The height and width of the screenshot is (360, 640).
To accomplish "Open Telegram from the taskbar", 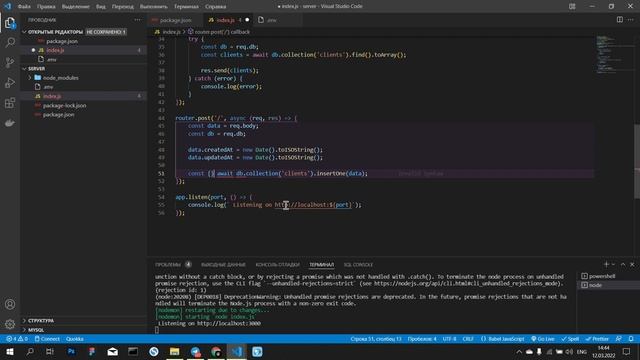I will 195,351.
